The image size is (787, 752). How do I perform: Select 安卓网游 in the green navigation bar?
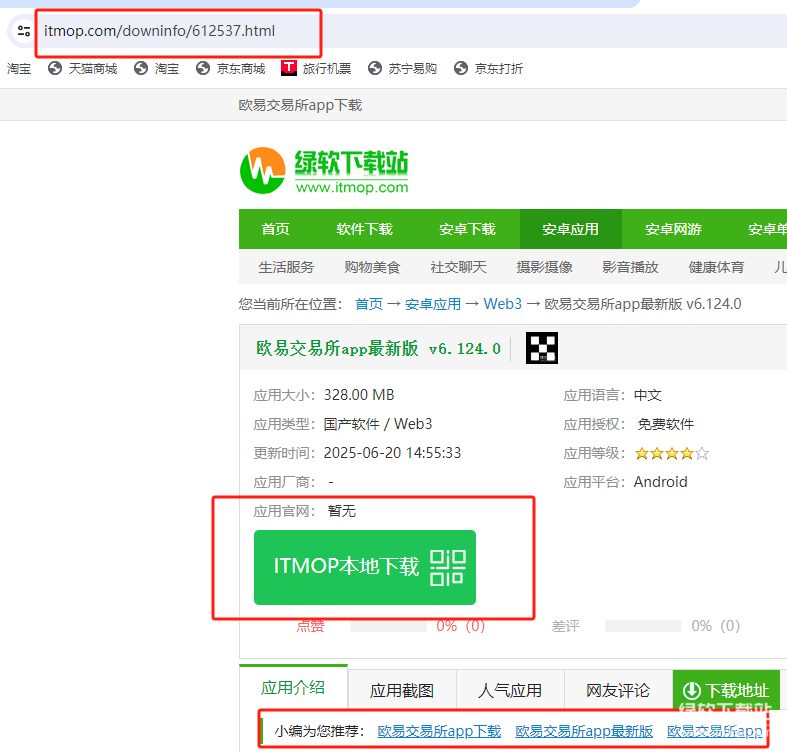(673, 229)
